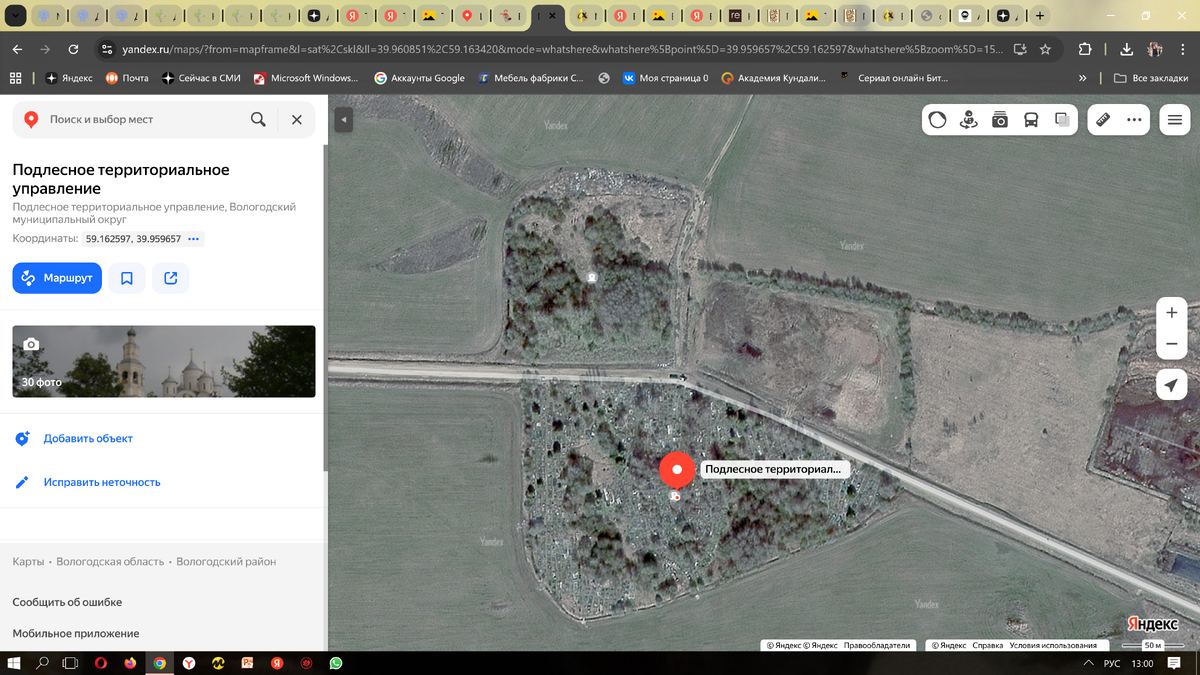Screen dimensions: 1200x675
Task: Open a new browser tab
Action: pos(1040,16)
